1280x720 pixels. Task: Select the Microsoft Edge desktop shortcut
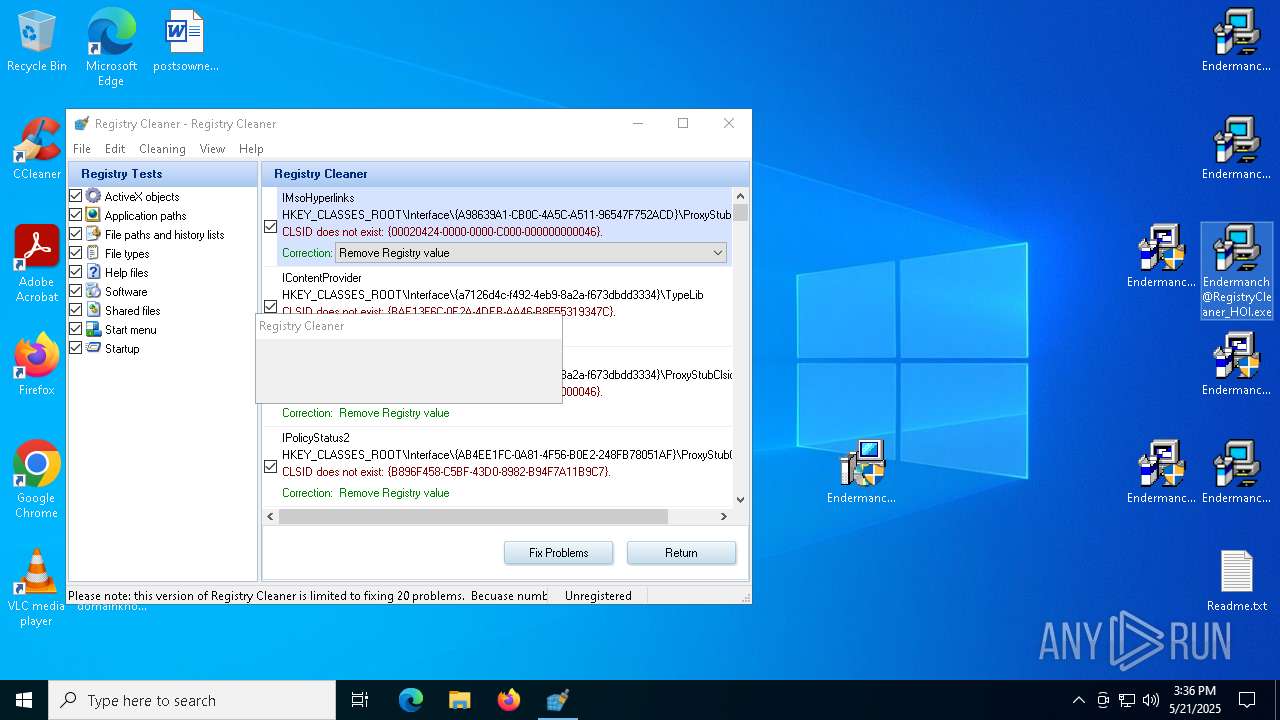coord(111,48)
